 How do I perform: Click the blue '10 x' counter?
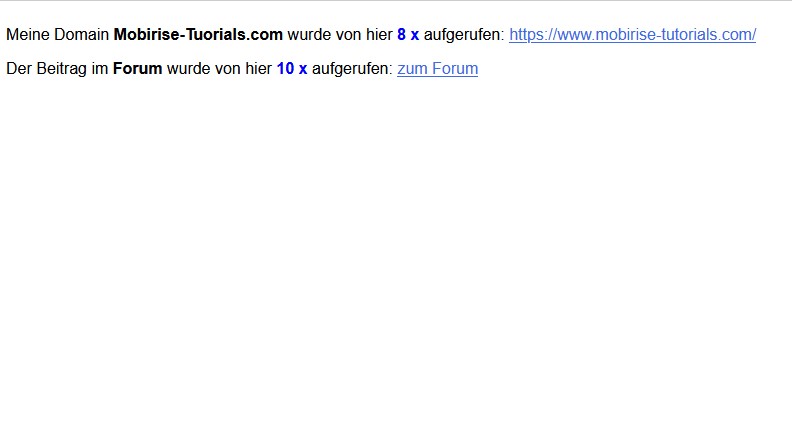292,69
